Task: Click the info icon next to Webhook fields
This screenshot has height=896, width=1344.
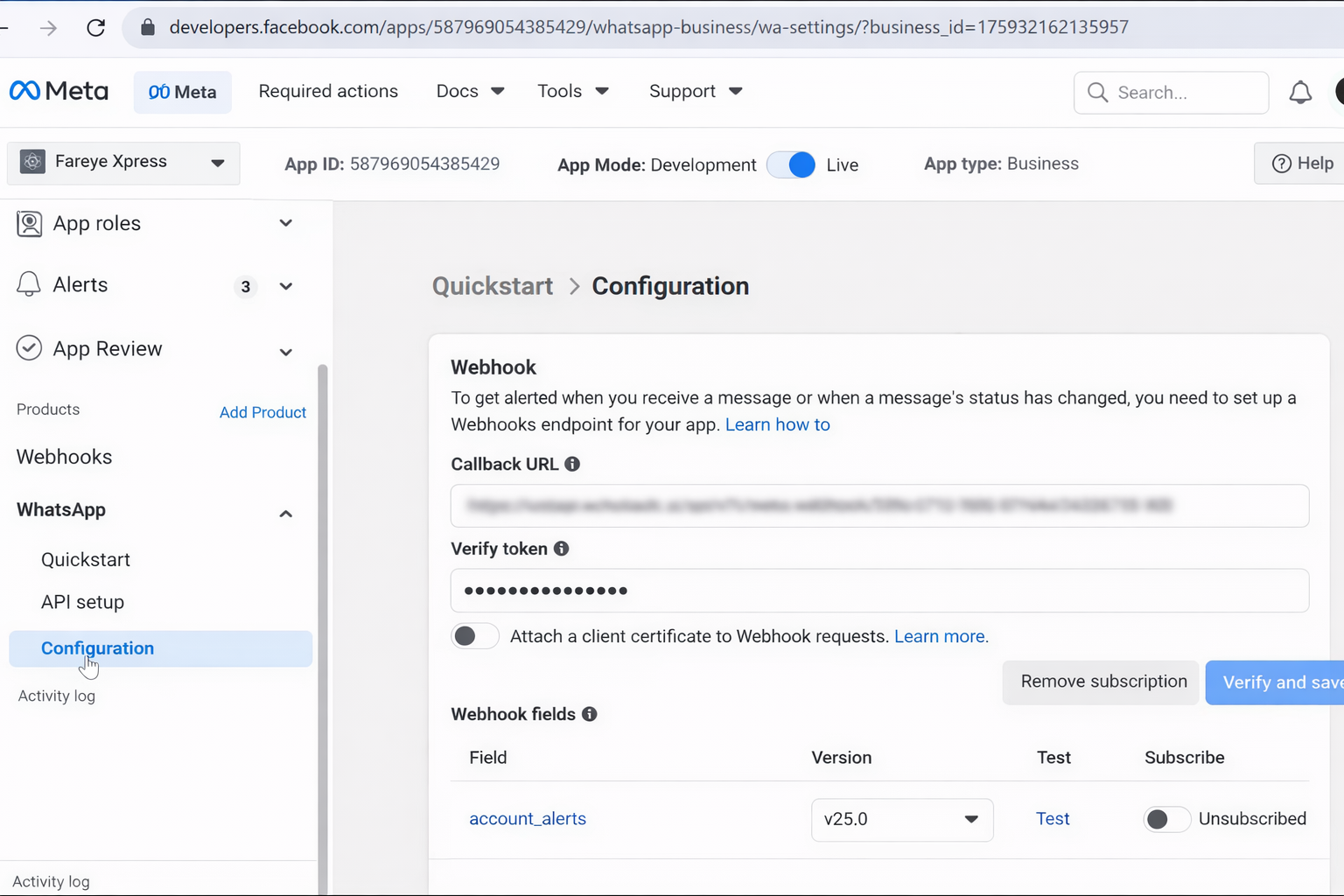Action: [x=589, y=714]
